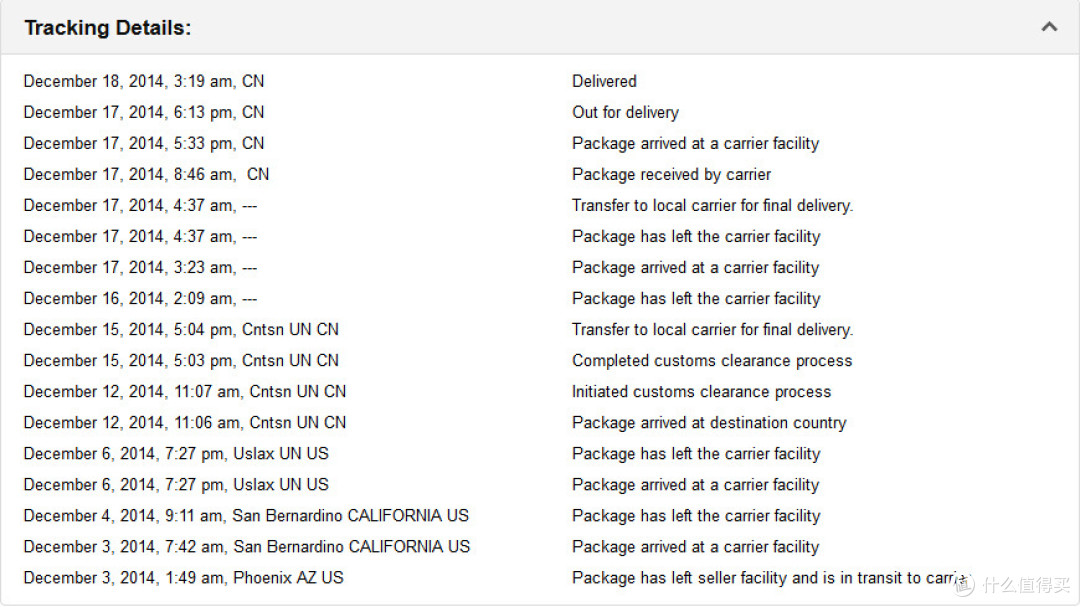Select Package arrived at destination country
Viewport: 1080px width, 607px height.
coord(709,422)
